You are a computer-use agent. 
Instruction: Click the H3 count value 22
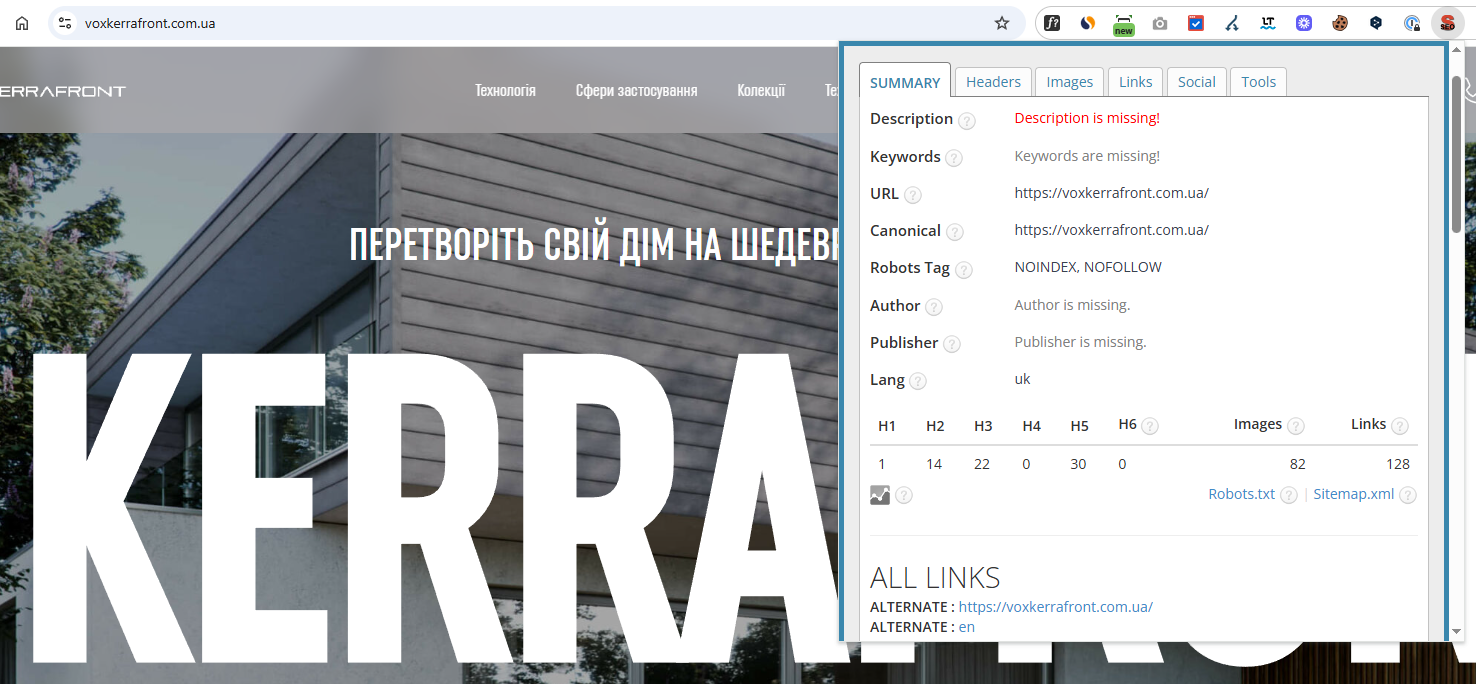coord(982,464)
